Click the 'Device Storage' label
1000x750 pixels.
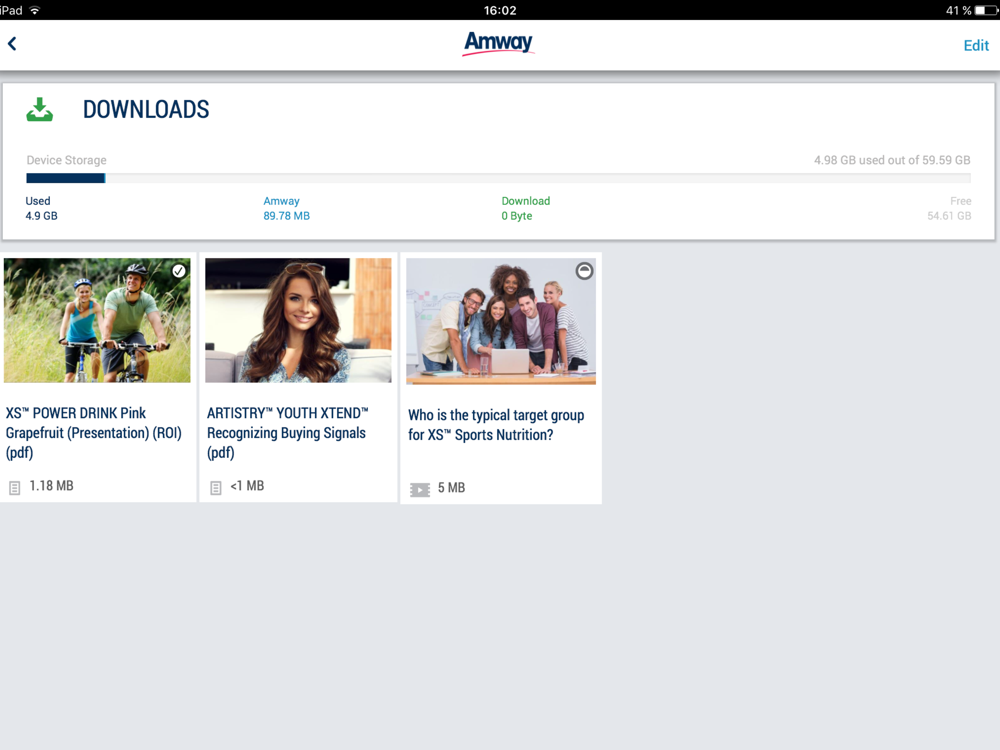coord(66,160)
